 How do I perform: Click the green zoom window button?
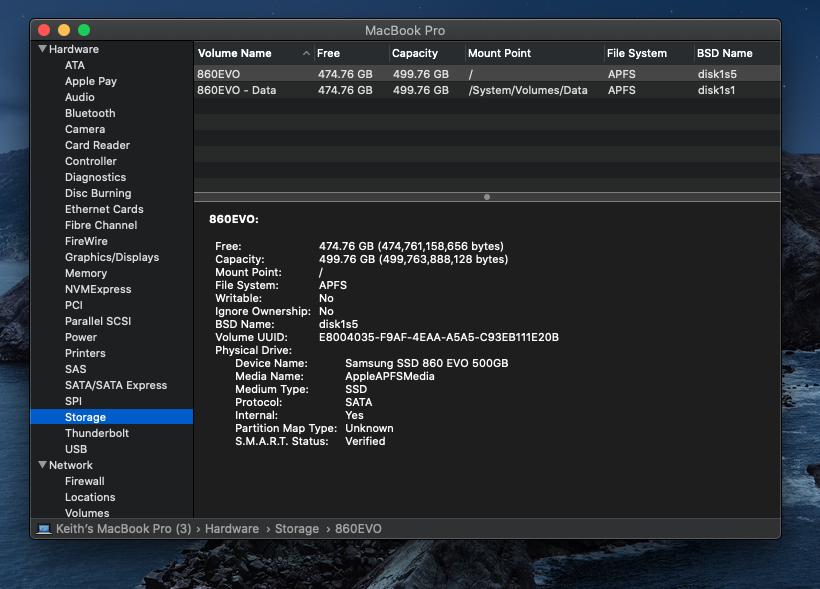point(84,30)
